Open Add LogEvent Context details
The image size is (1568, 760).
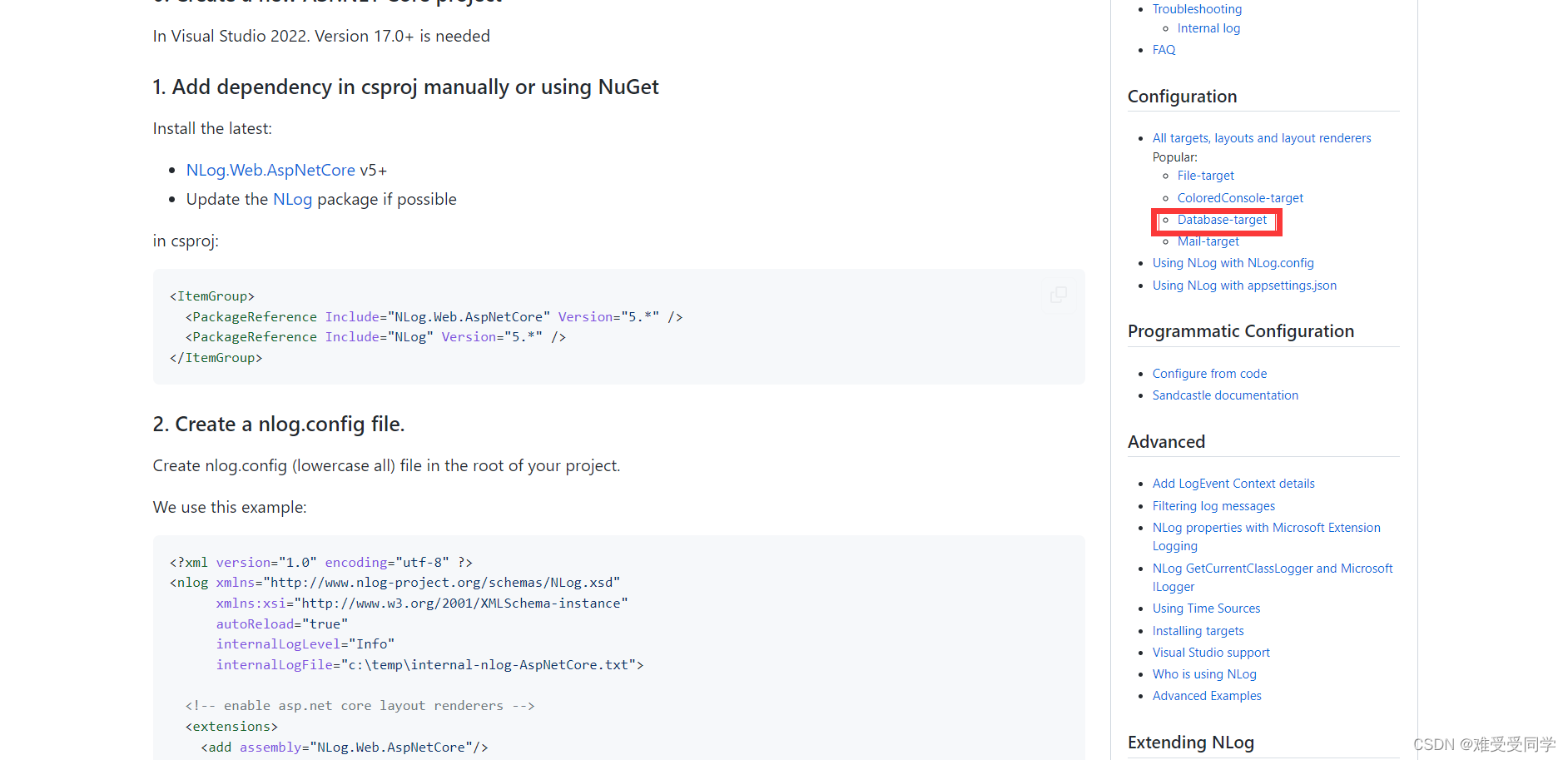pos(1233,484)
